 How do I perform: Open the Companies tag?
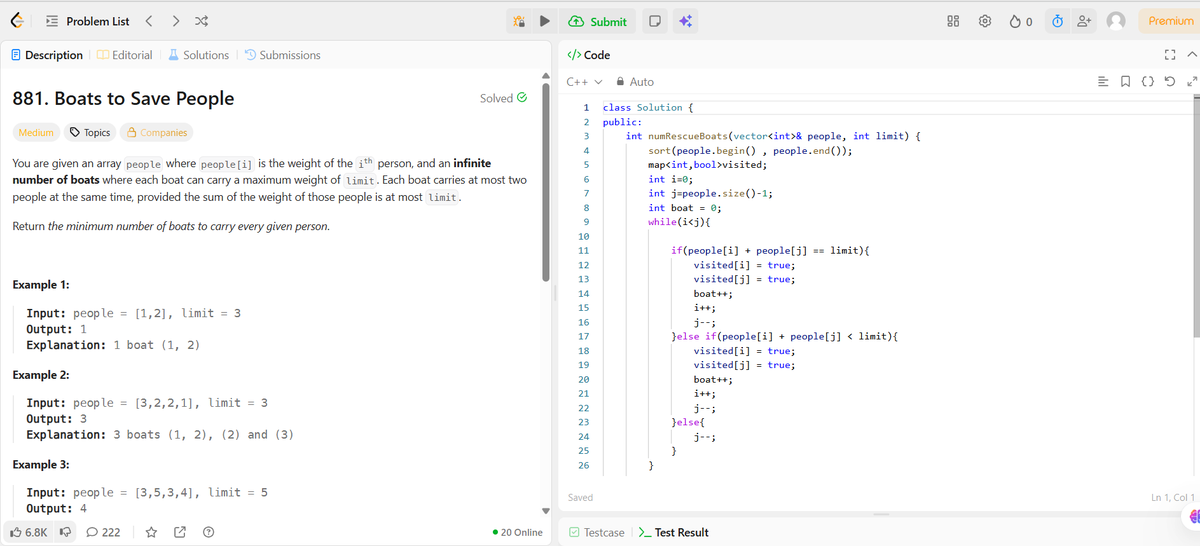[155, 132]
